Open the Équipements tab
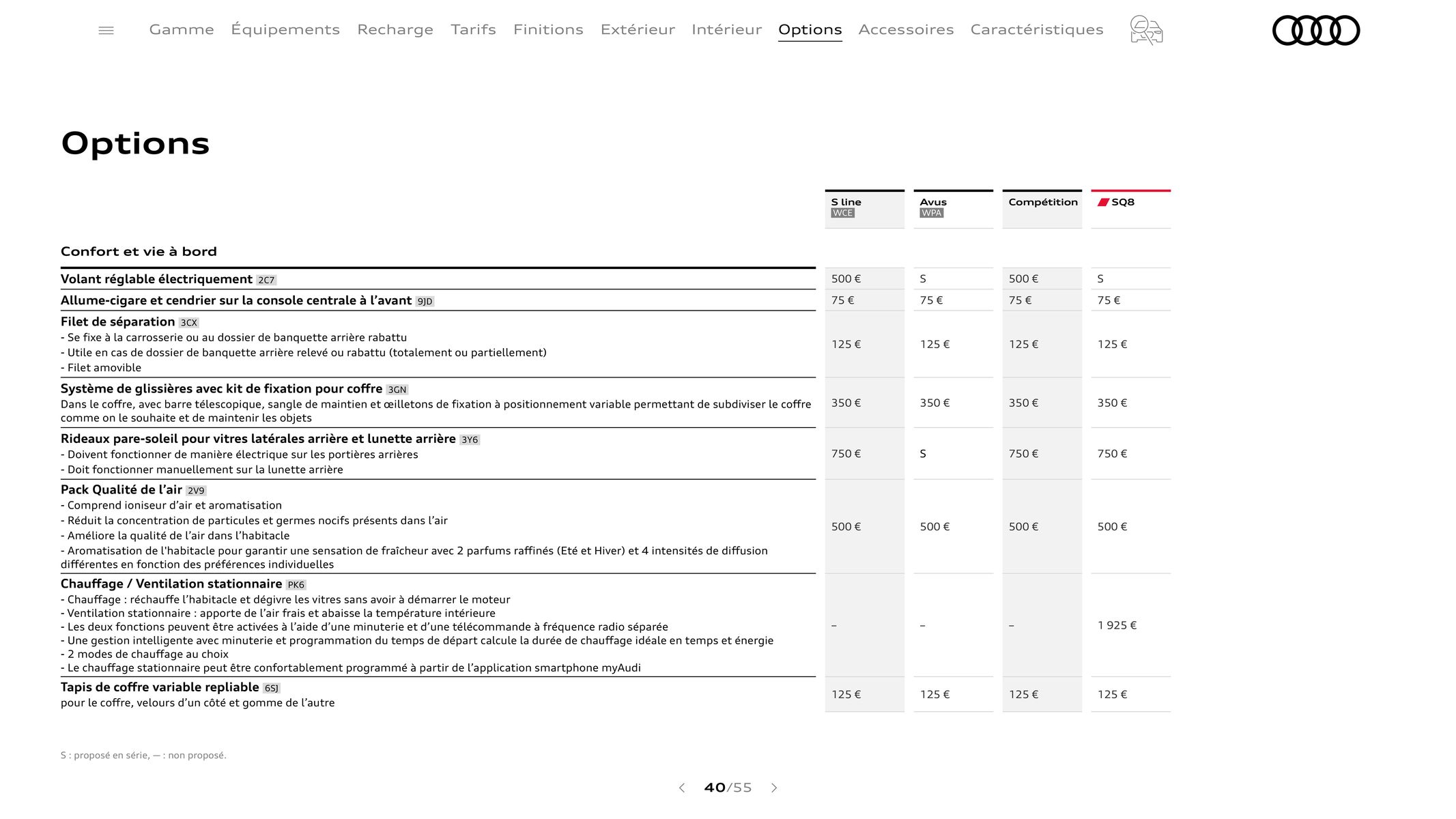Screen dimensions: 1456x819 coord(285,29)
